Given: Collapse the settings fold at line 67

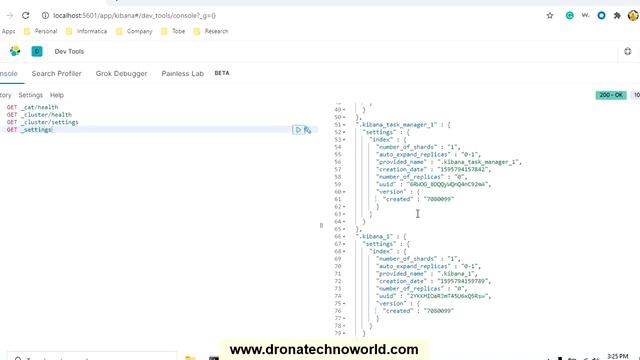Looking at the screenshot, I should coord(344,244).
